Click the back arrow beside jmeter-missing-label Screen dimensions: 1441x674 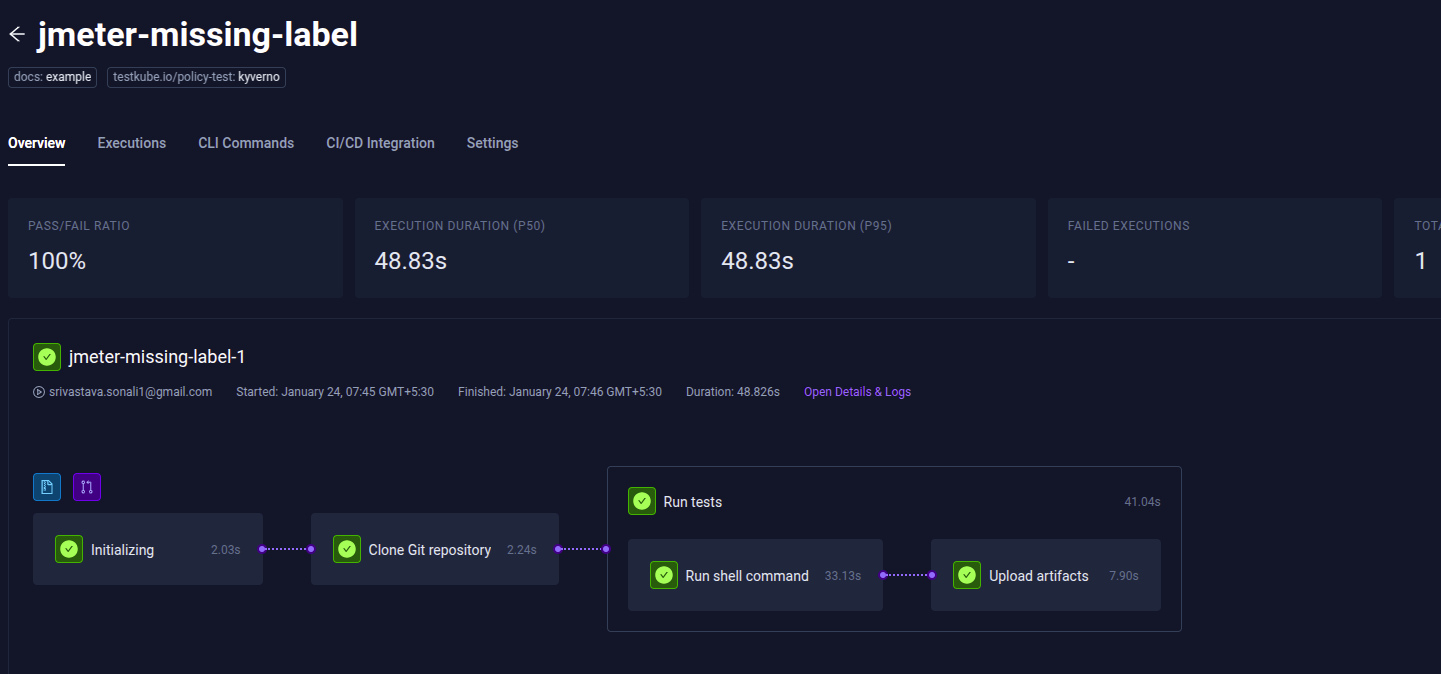(16, 33)
